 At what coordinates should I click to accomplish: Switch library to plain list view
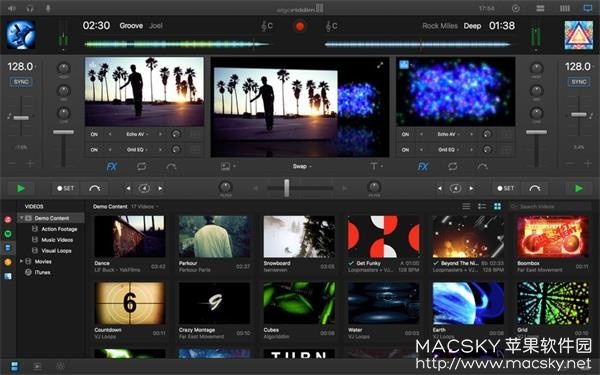466,207
